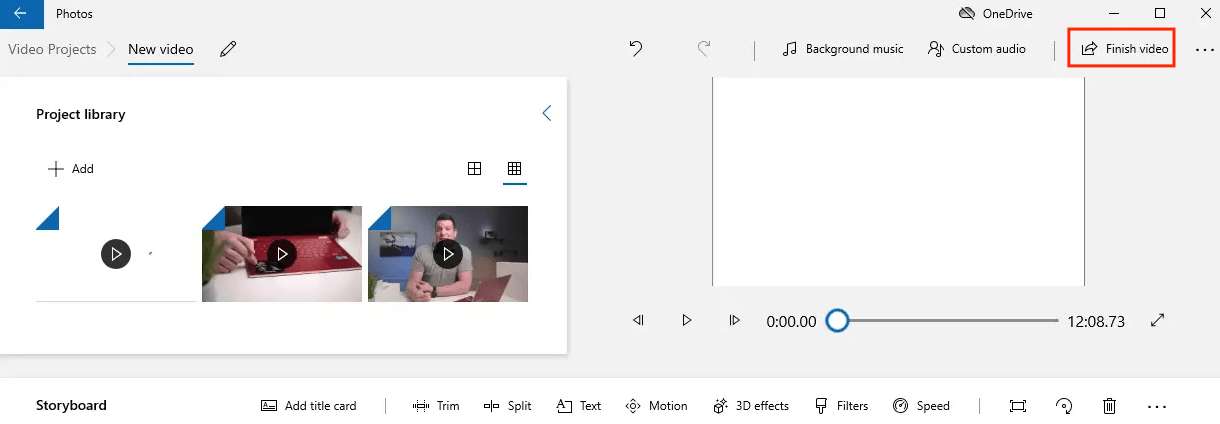Viewport: 1220px width, 424px height.
Task: Step back one frame in preview
Action: pyautogui.click(x=638, y=321)
